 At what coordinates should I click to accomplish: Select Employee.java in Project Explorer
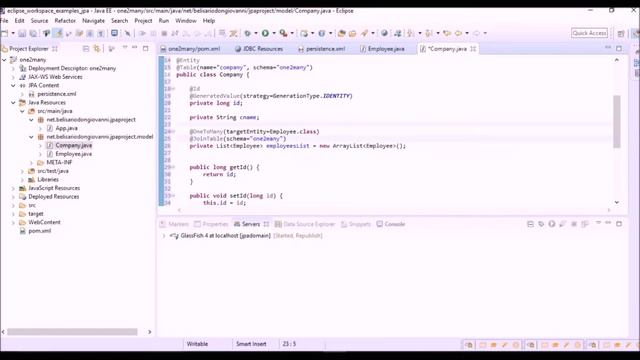pyautogui.click(x=73, y=154)
